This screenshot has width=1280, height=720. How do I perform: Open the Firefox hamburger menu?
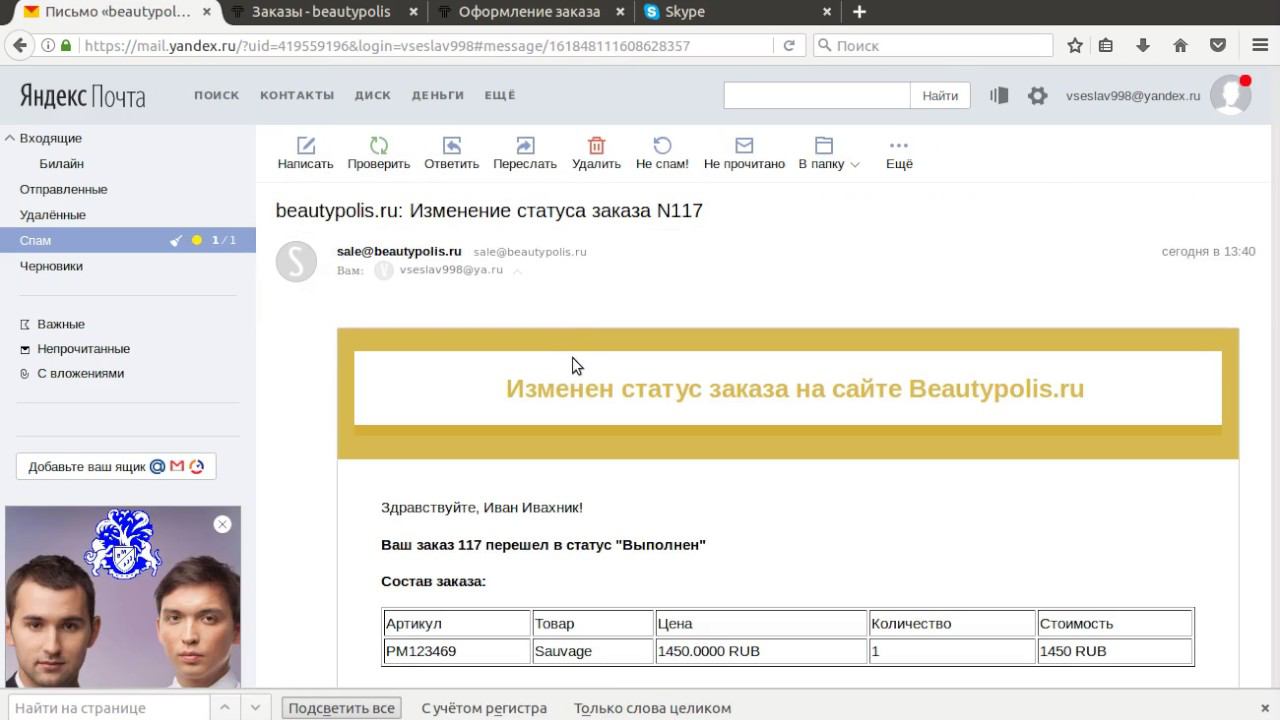pos(1260,46)
